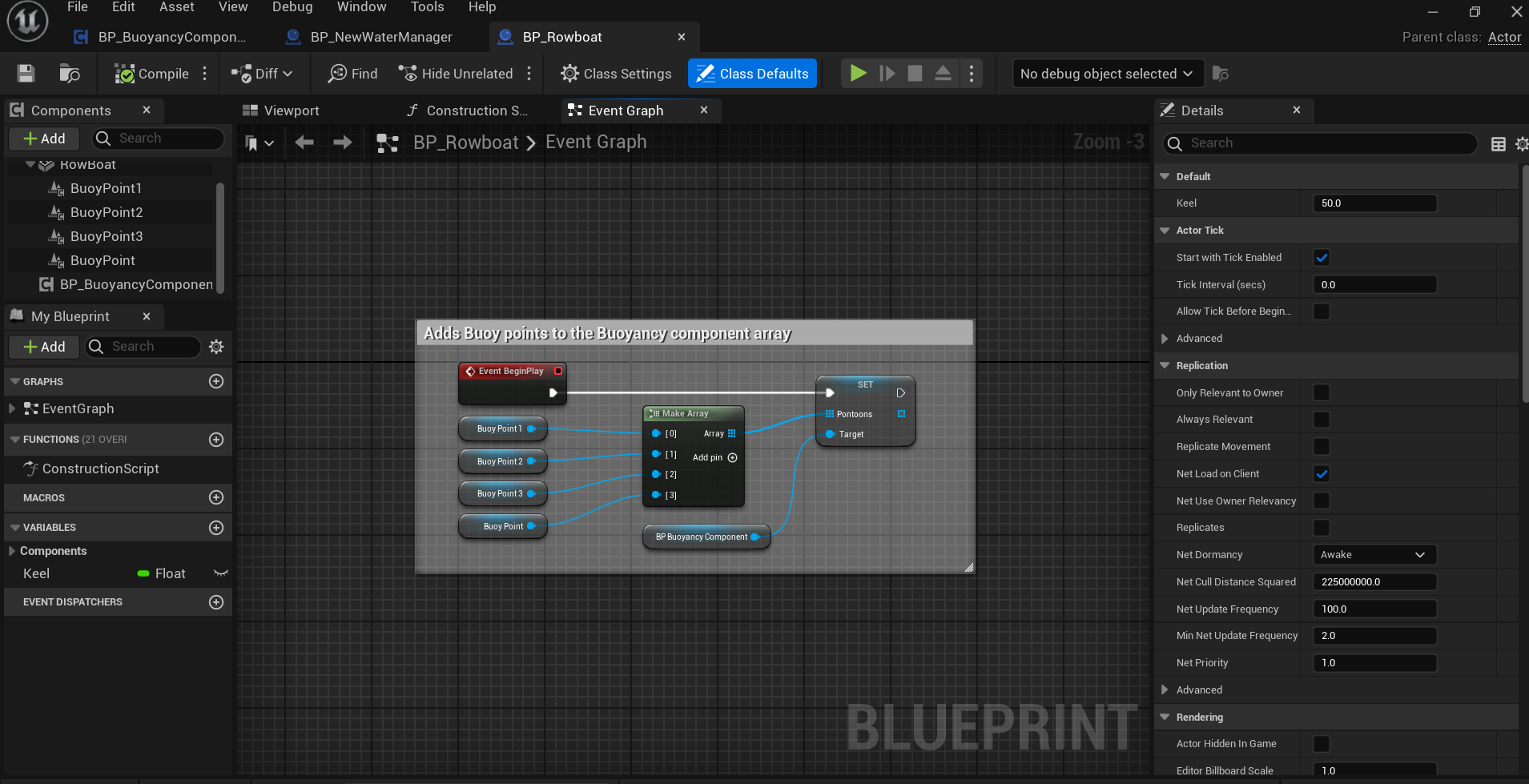
Task: Select the BP_BuoyancyComponent in components list
Action: tap(128, 284)
